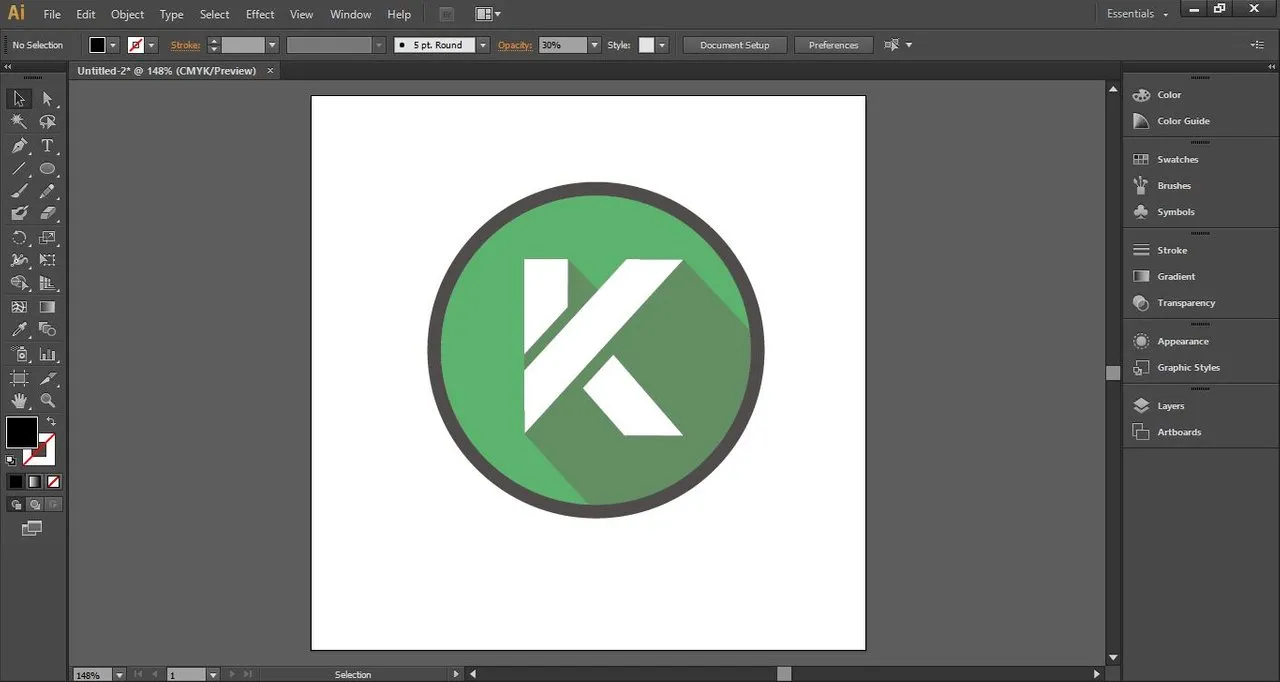This screenshot has width=1280, height=682.
Task: Select the Free Transform tool
Action: click(x=47, y=260)
